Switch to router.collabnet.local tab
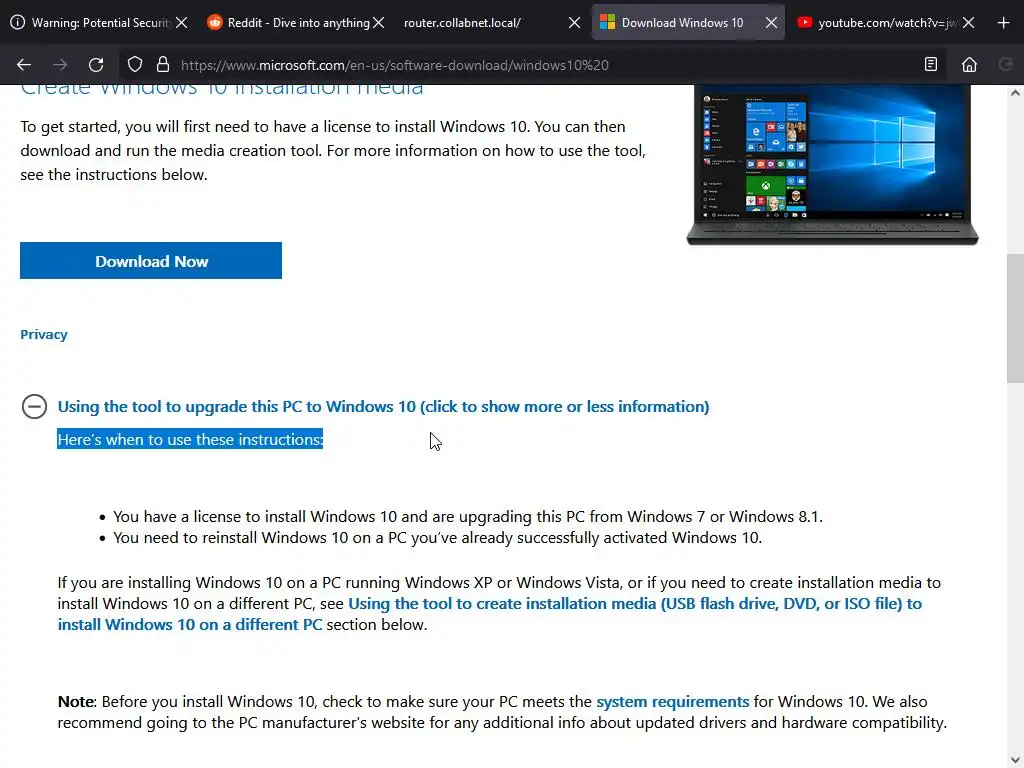This screenshot has width=1024, height=768. coord(462,23)
